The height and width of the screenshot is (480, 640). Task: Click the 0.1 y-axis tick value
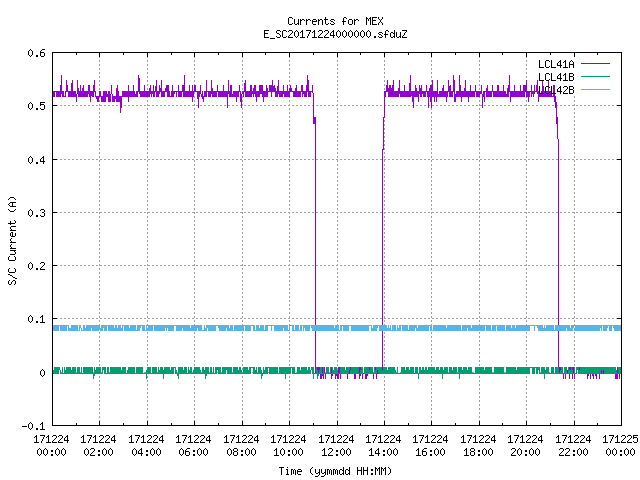click(36, 319)
